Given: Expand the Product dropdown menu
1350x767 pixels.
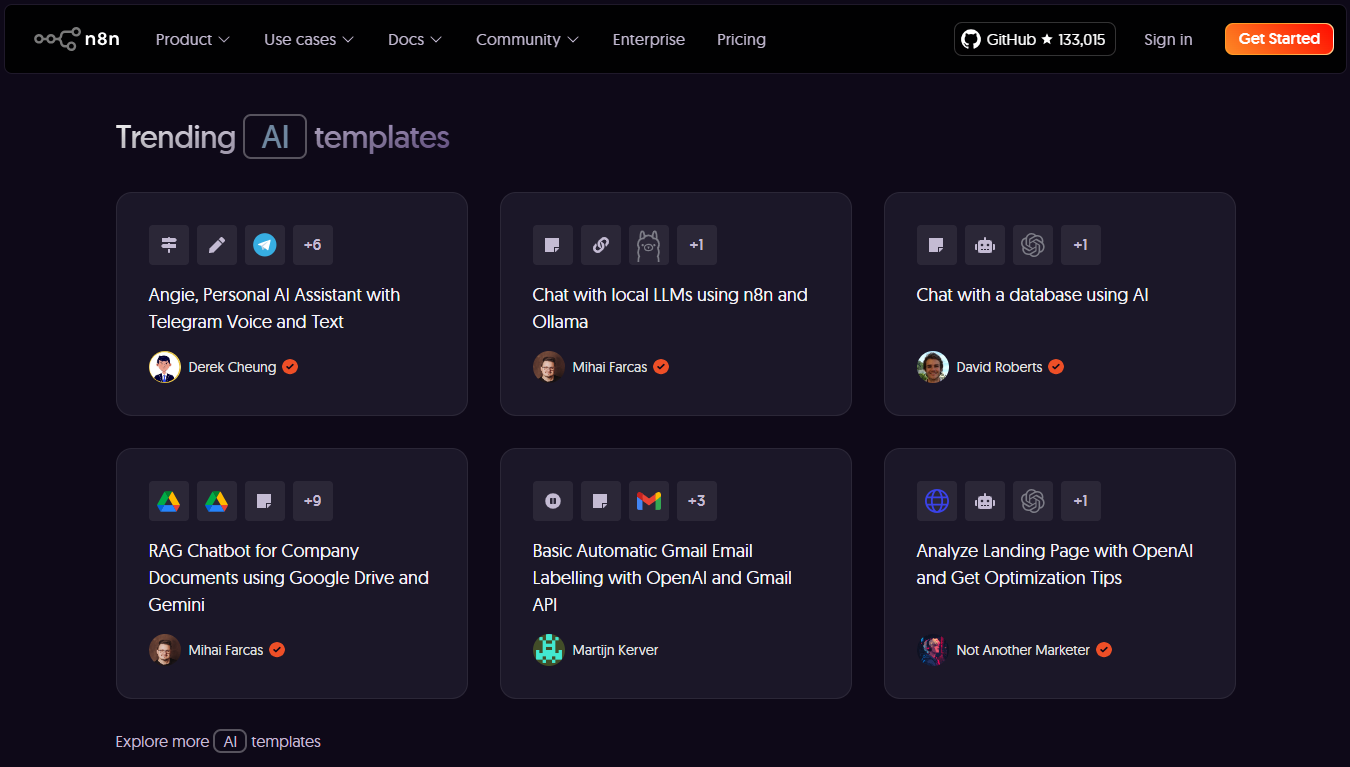Looking at the screenshot, I should pyautogui.click(x=193, y=39).
